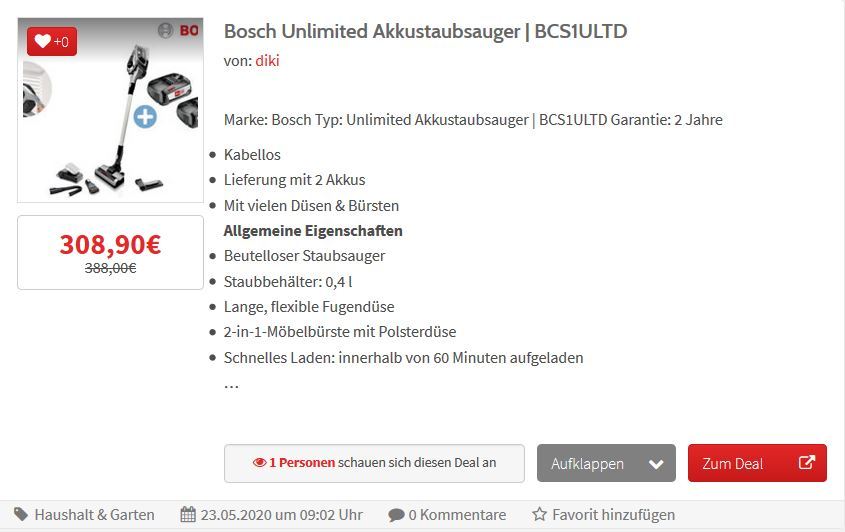845x532 pixels.
Task: Open author profile link diki
Action: pyautogui.click(x=267, y=61)
